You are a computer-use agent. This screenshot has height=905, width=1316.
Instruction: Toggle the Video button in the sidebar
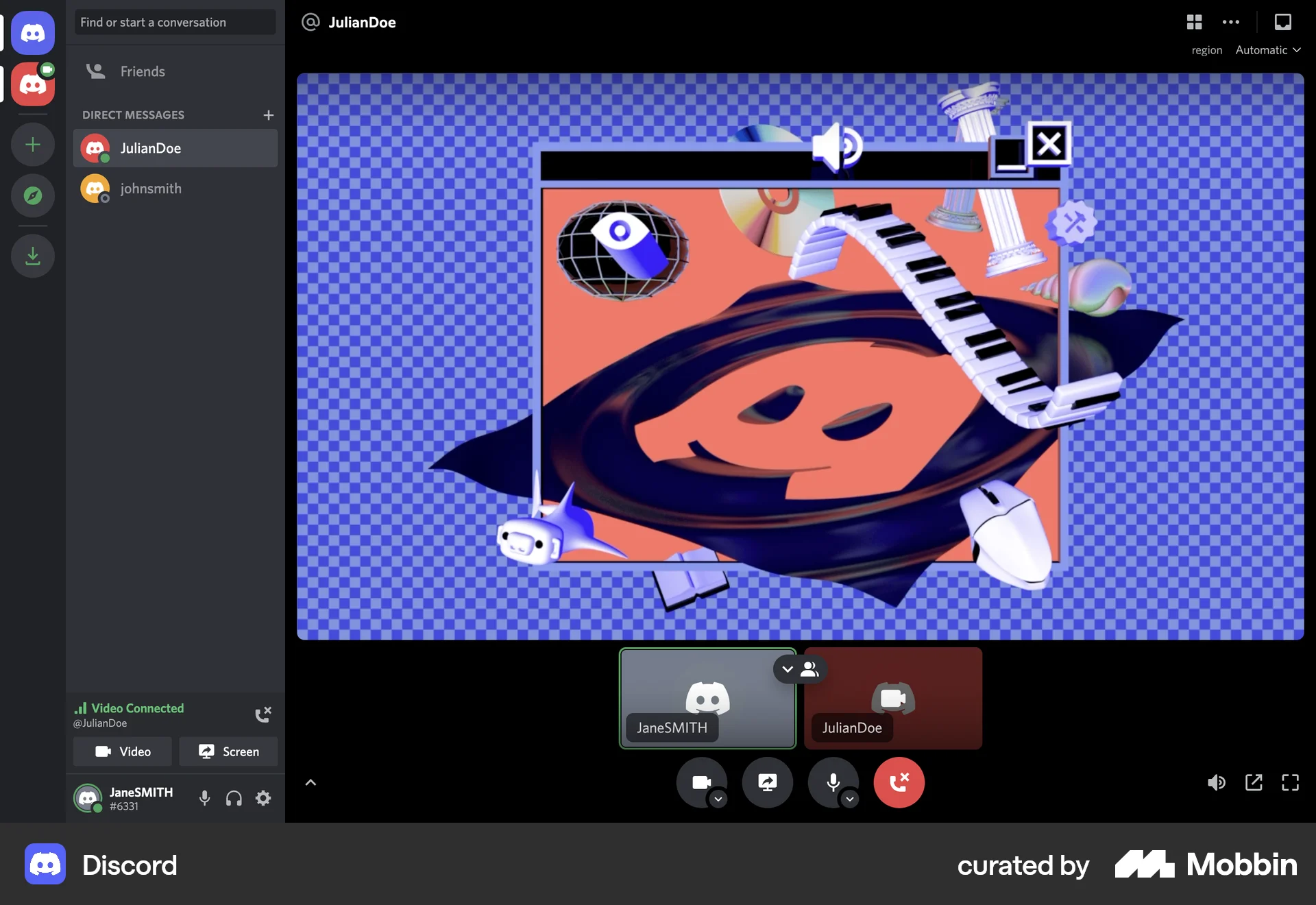coord(122,751)
